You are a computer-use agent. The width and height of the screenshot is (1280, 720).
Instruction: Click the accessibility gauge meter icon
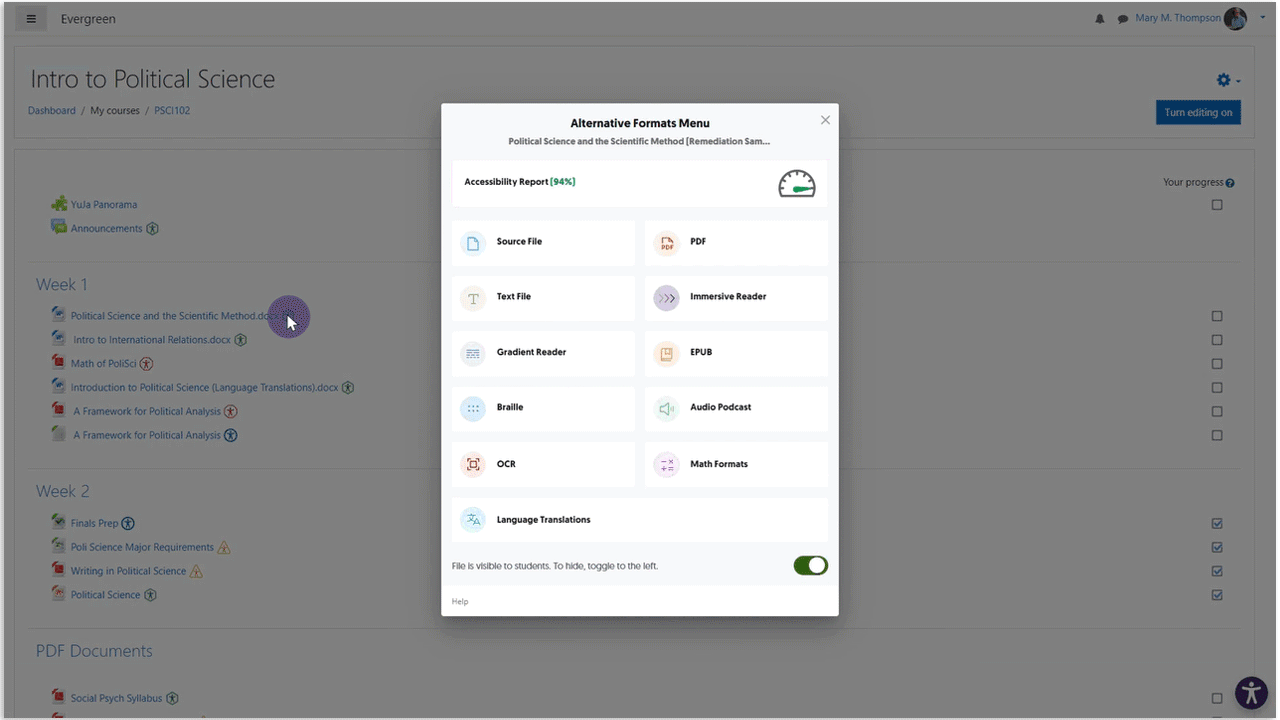[797, 184]
